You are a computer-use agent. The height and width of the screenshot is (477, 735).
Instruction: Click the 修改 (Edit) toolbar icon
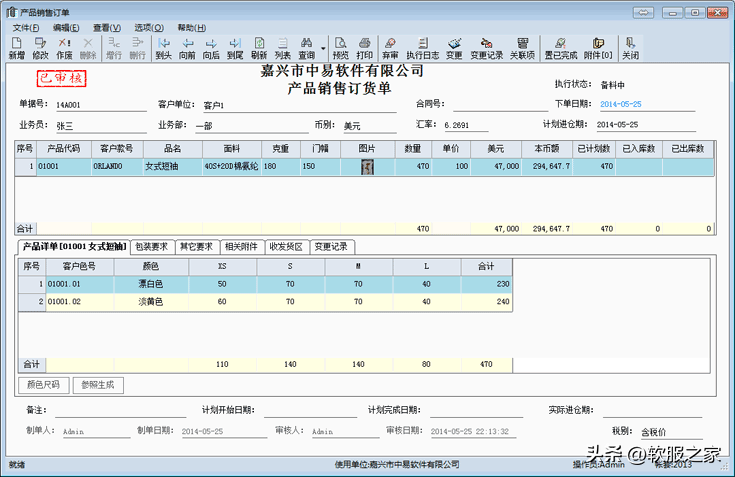[x=40, y=48]
